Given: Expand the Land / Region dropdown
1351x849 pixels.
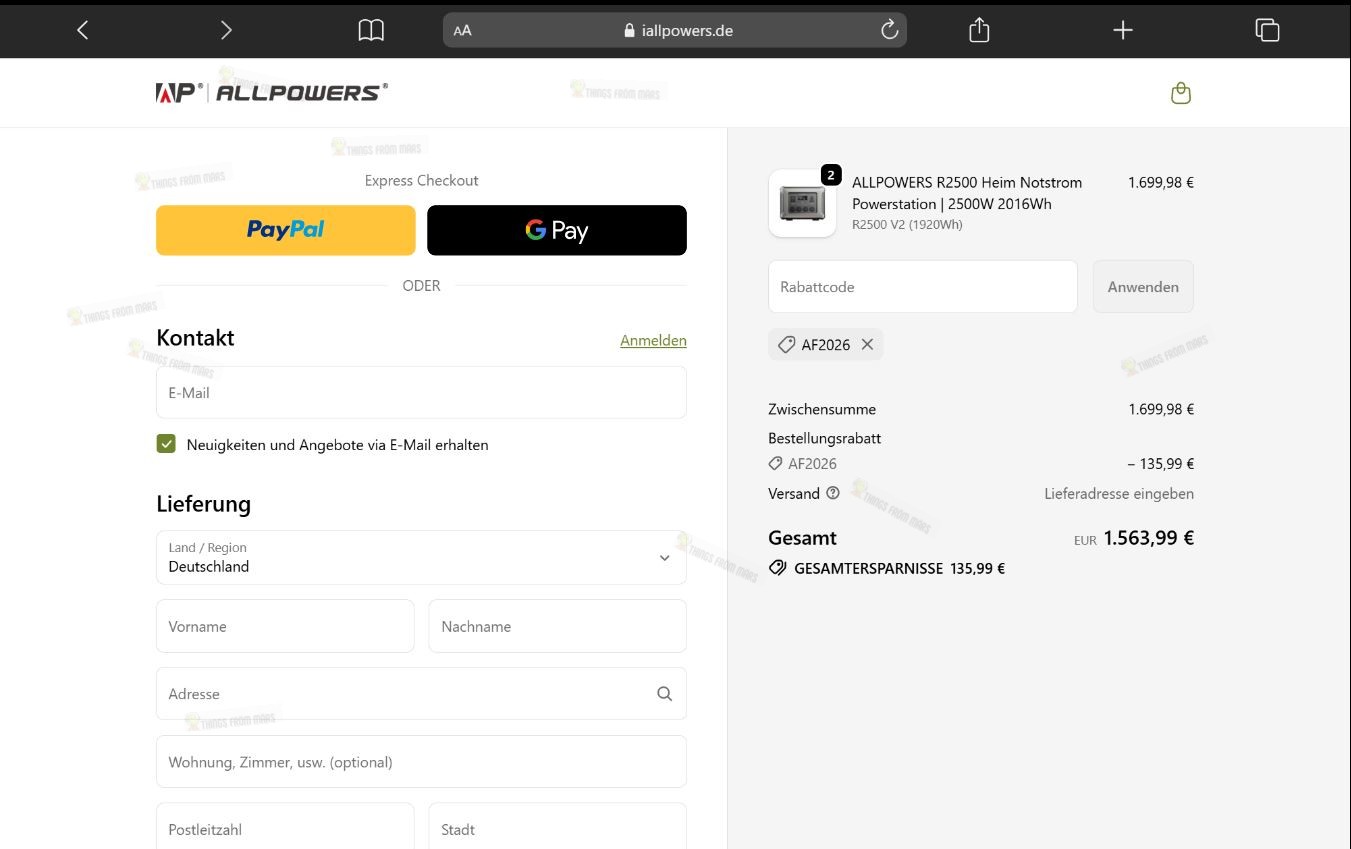Looking at the screenshot, I should pyautogui.click(x=421, y=557).
